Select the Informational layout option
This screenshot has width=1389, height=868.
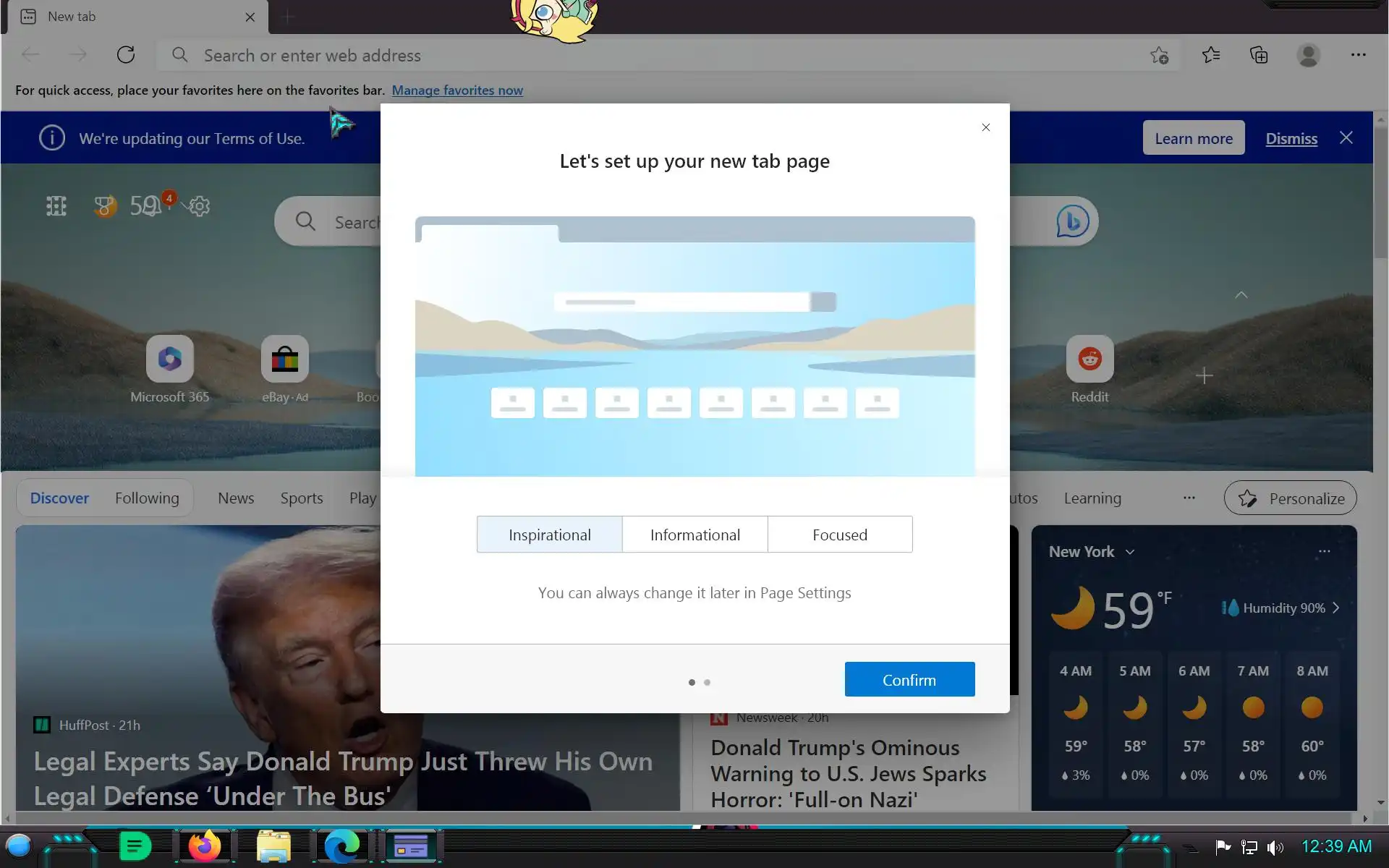(x=694, y=535)
